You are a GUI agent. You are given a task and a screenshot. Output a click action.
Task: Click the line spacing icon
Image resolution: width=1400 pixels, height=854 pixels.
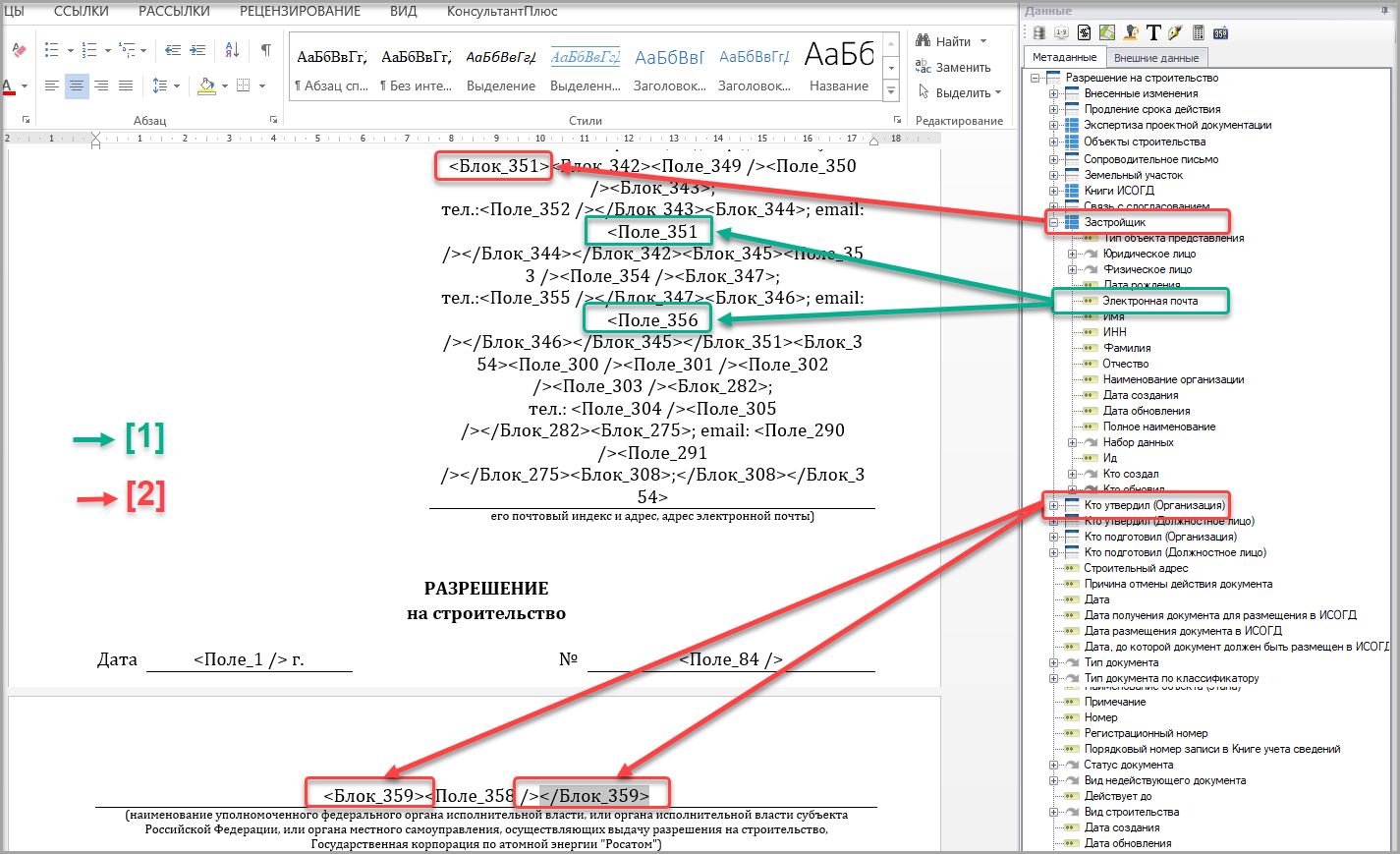[160, 86]
